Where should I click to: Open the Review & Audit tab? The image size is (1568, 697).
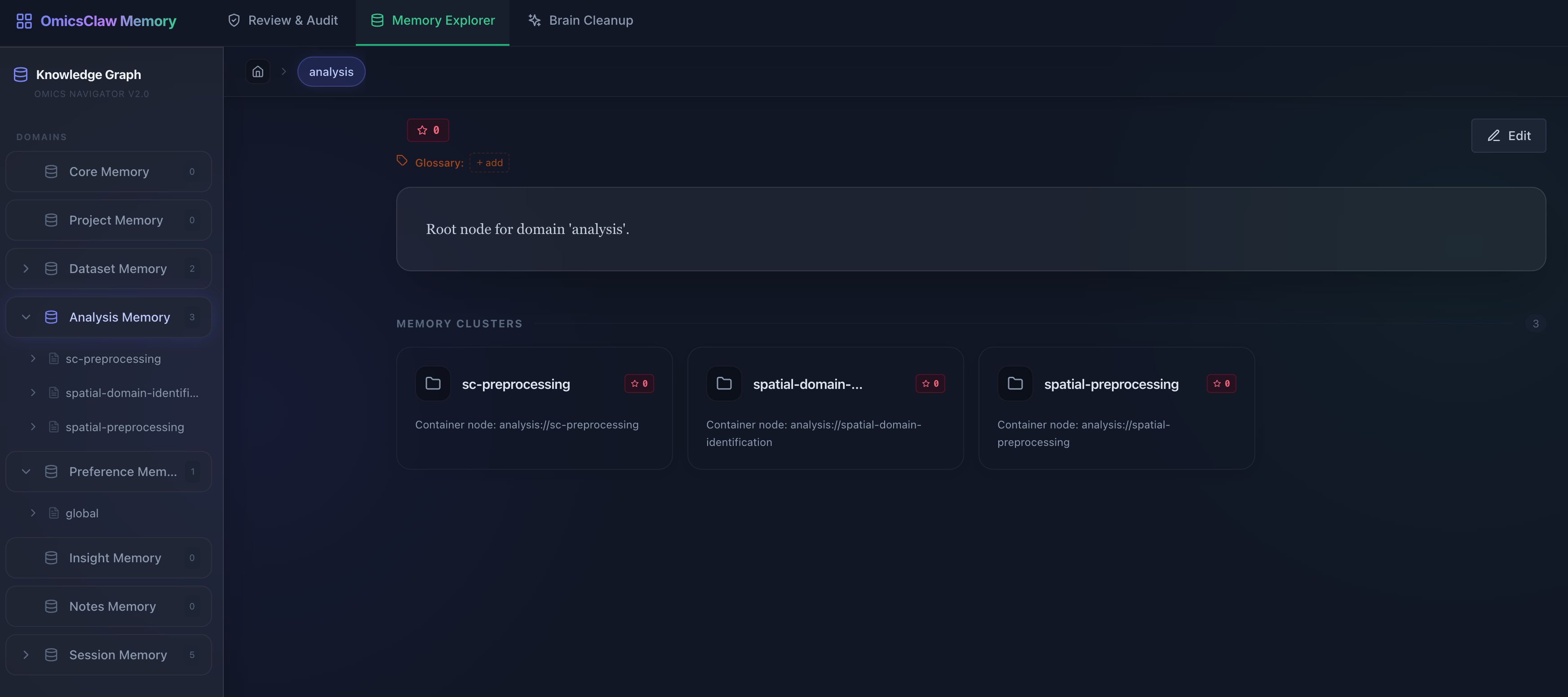tap(283, 21)
